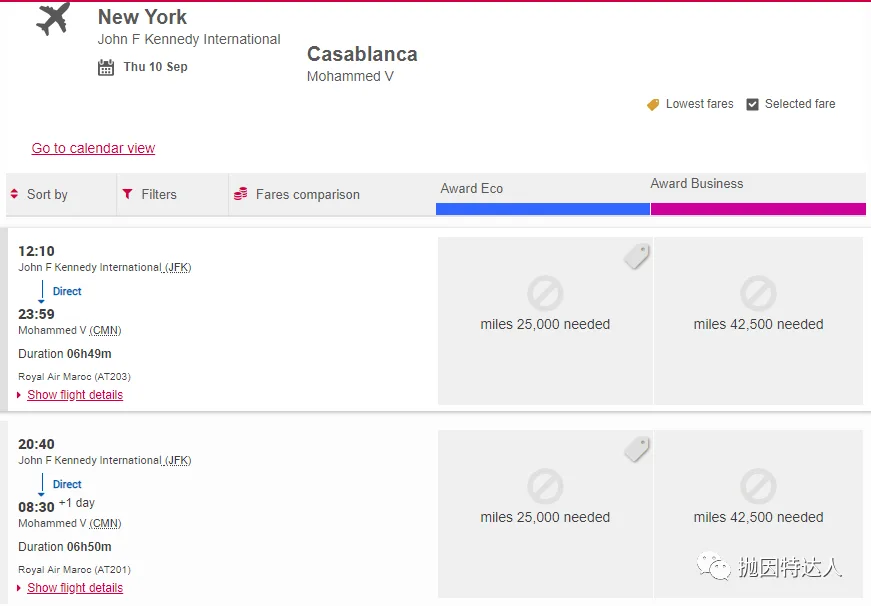
Task: Open the Filters menu
Action: (x=158, y=195)
